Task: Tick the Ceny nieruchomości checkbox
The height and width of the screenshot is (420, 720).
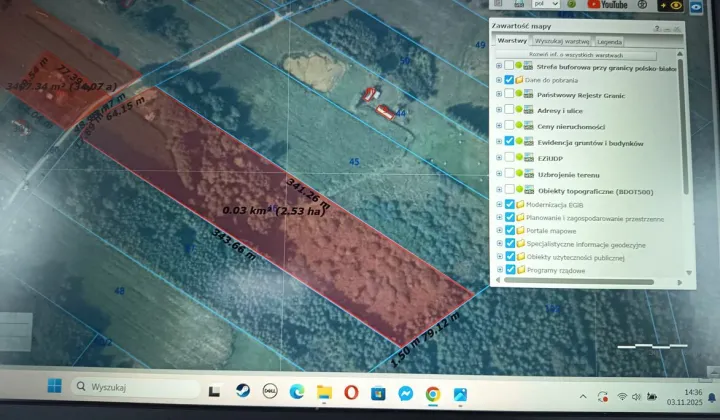Action: pyautogui.click(x=509, y=125)
